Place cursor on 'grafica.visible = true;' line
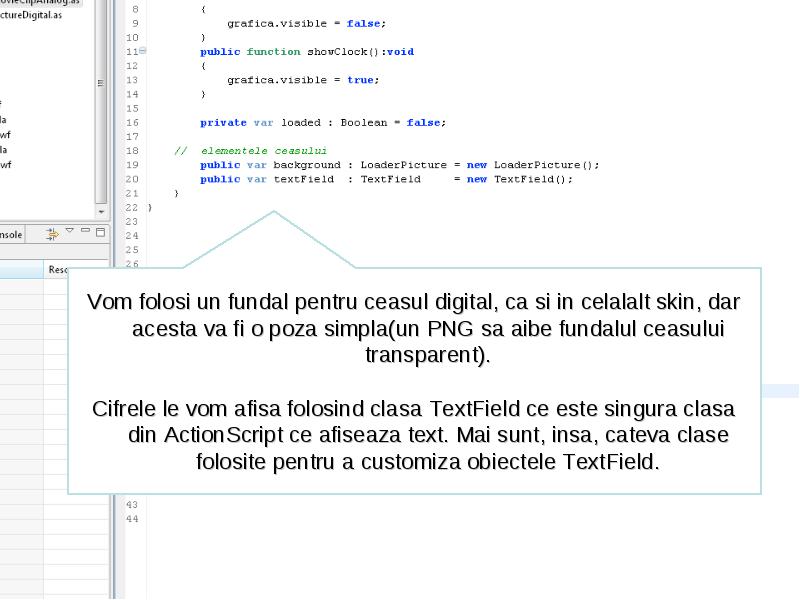This screenshot has height=600, width=800. [x=303, y=80]
